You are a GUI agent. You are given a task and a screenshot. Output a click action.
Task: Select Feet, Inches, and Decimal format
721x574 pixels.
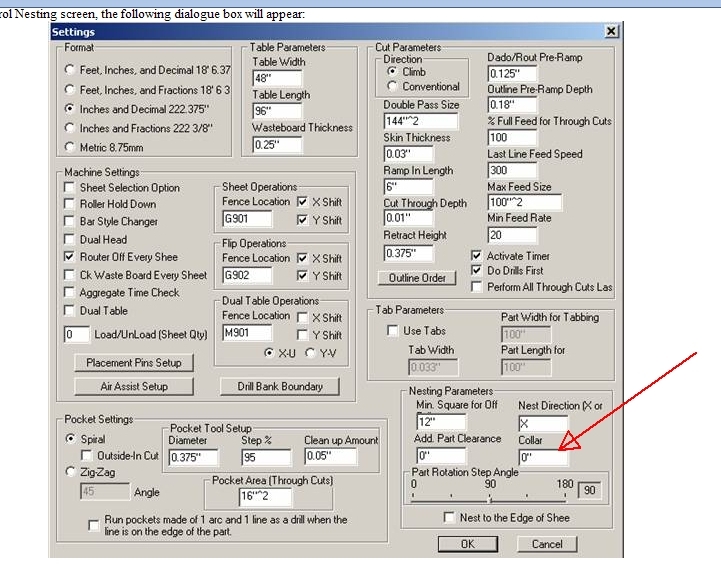click(x=69, y=70)
